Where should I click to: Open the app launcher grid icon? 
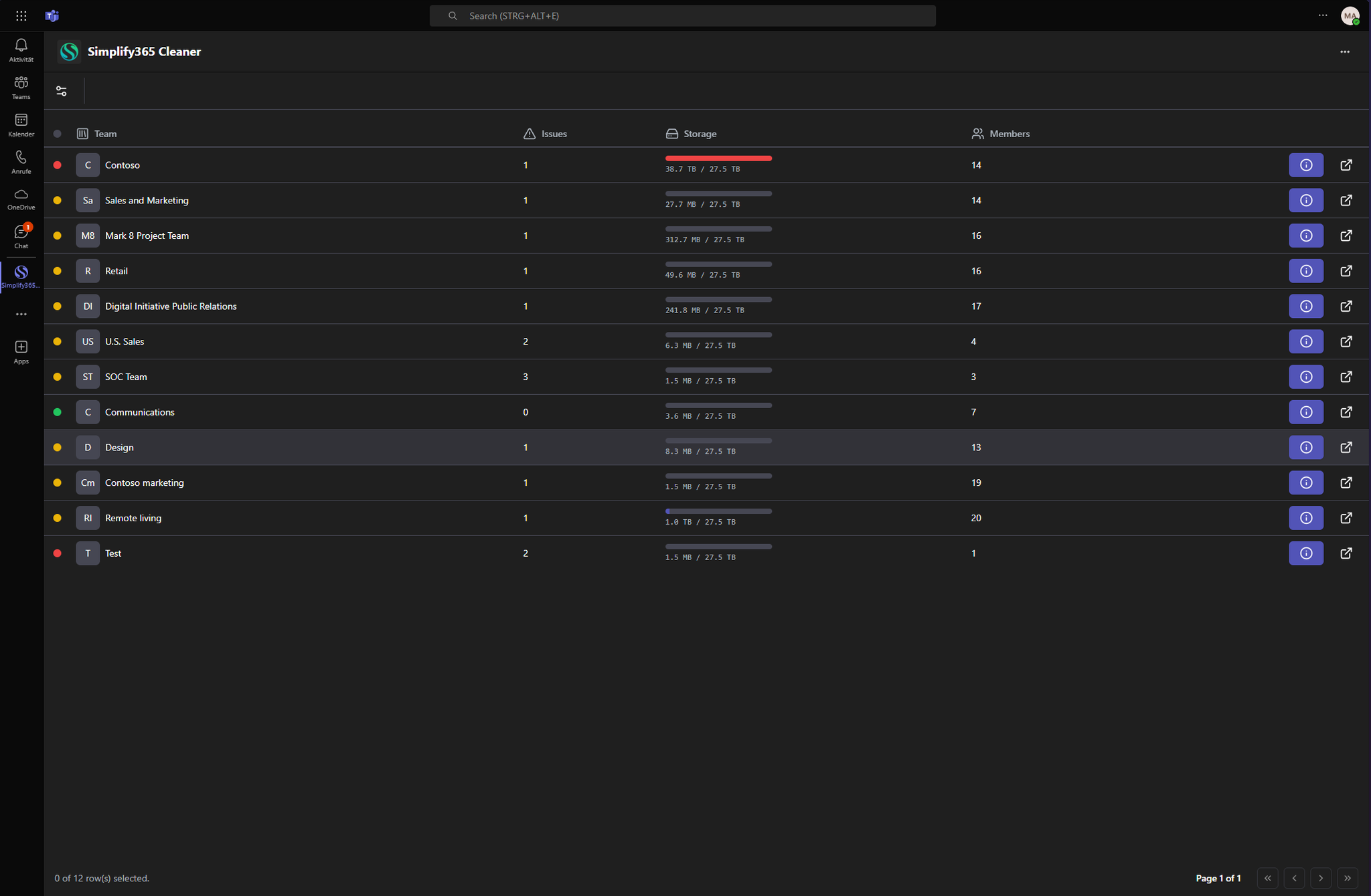(x=21, y=15)
